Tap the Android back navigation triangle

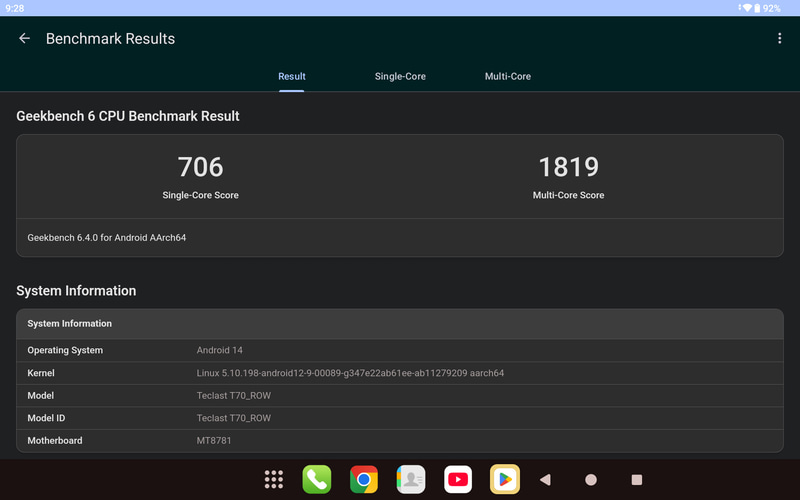pyautogui.click(x=545, y=480)
